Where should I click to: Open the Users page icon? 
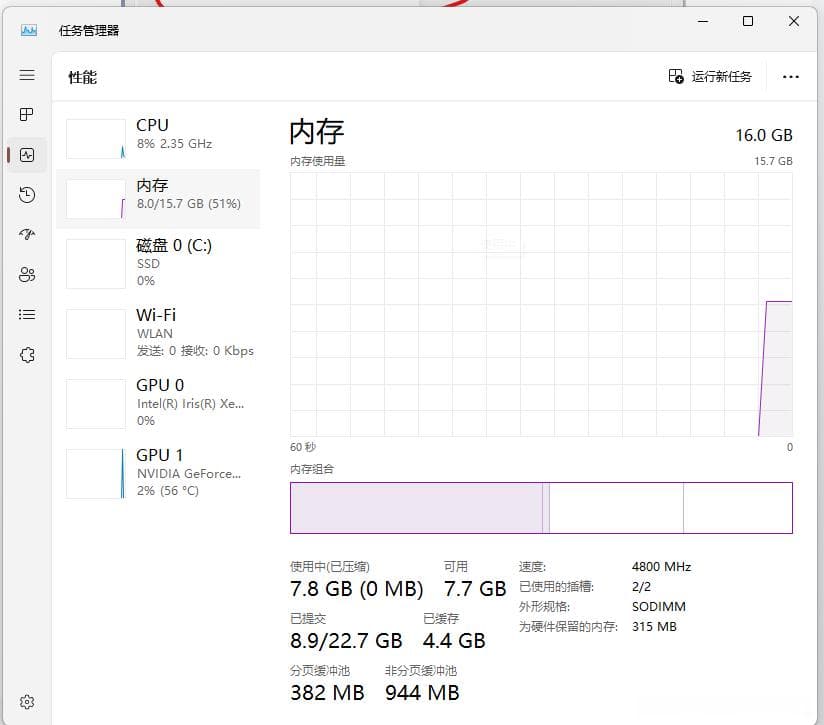[x=27, y=274]
